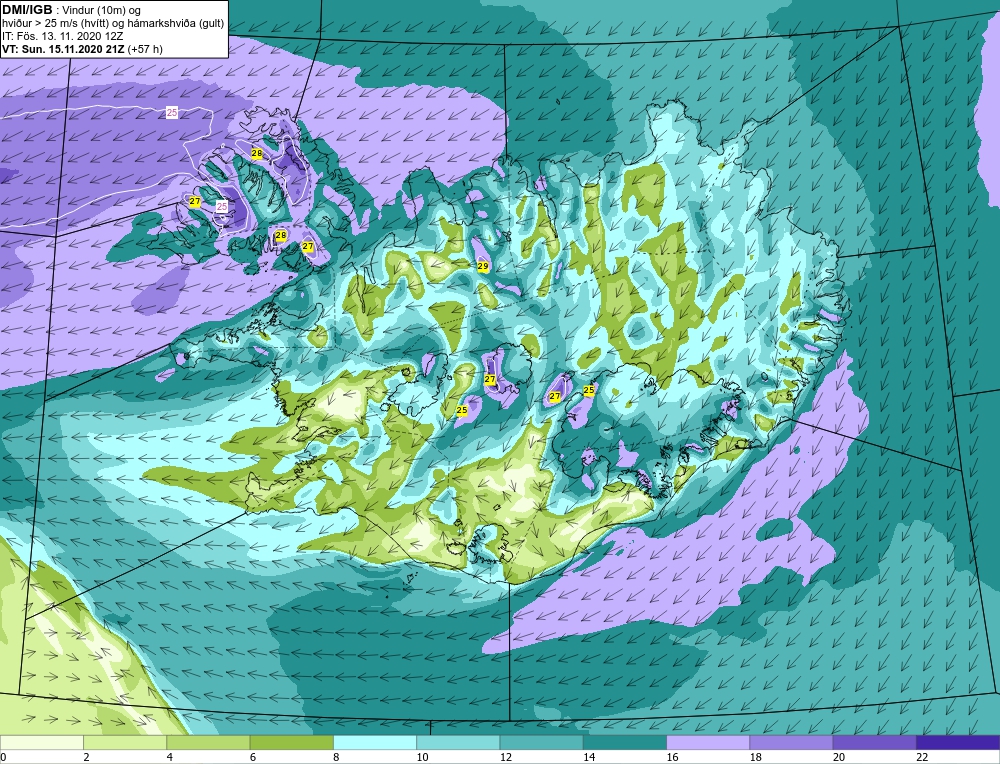This screenshot has width=1000, height=764.
Task: Pick the green 4–6 m/s legend swatch
Action: (x=208, y=742)
